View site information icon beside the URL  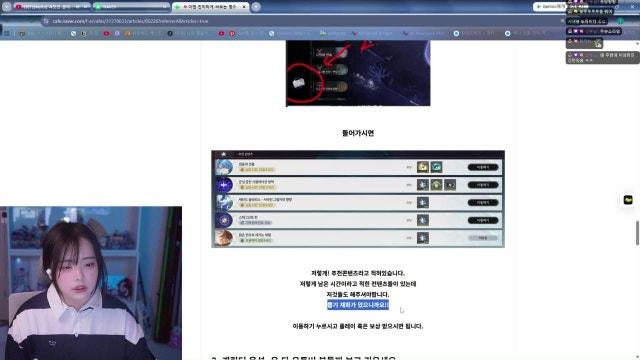coord(46,21)
